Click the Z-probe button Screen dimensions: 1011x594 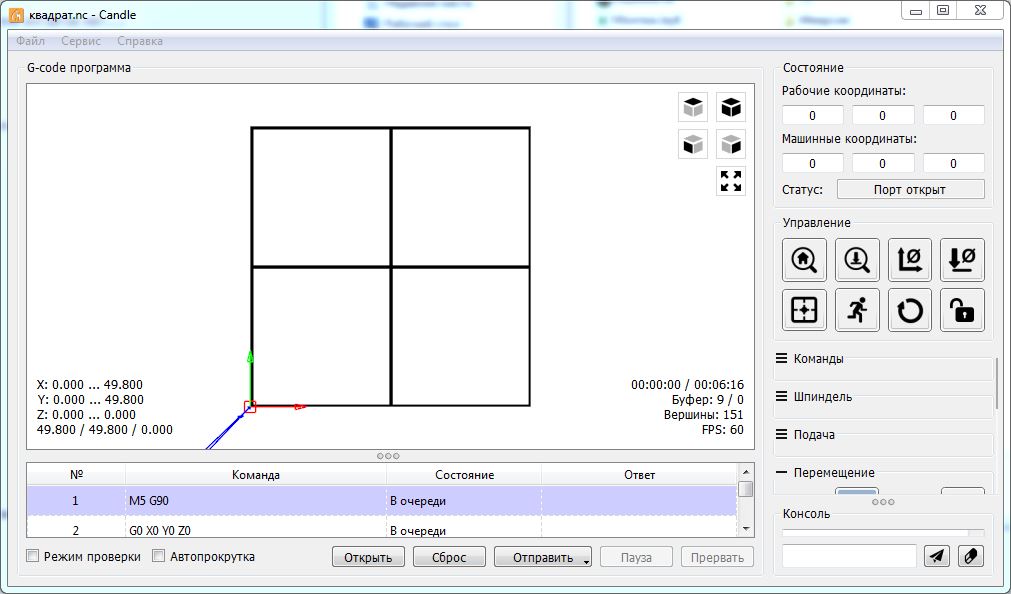(857, 260)
